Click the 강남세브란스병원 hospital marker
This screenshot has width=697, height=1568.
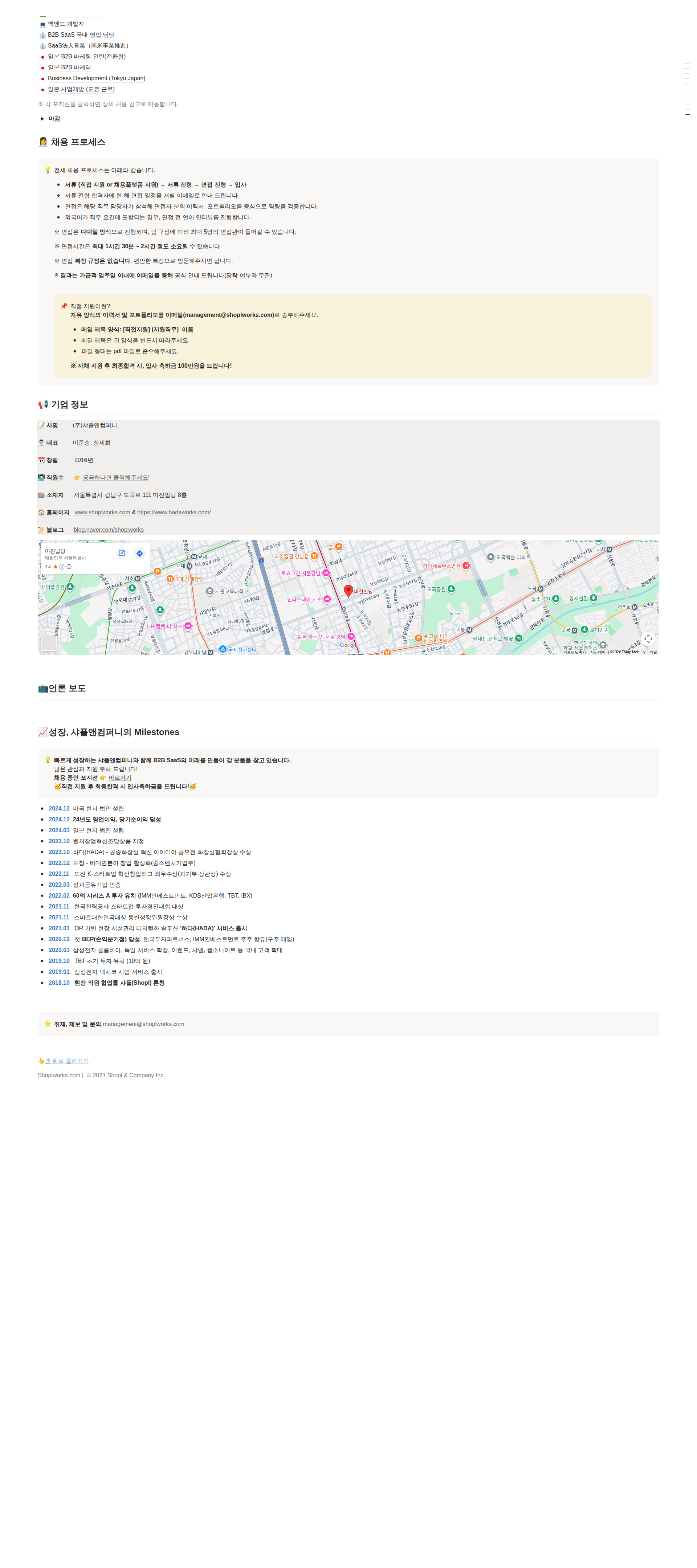[466, 565]
